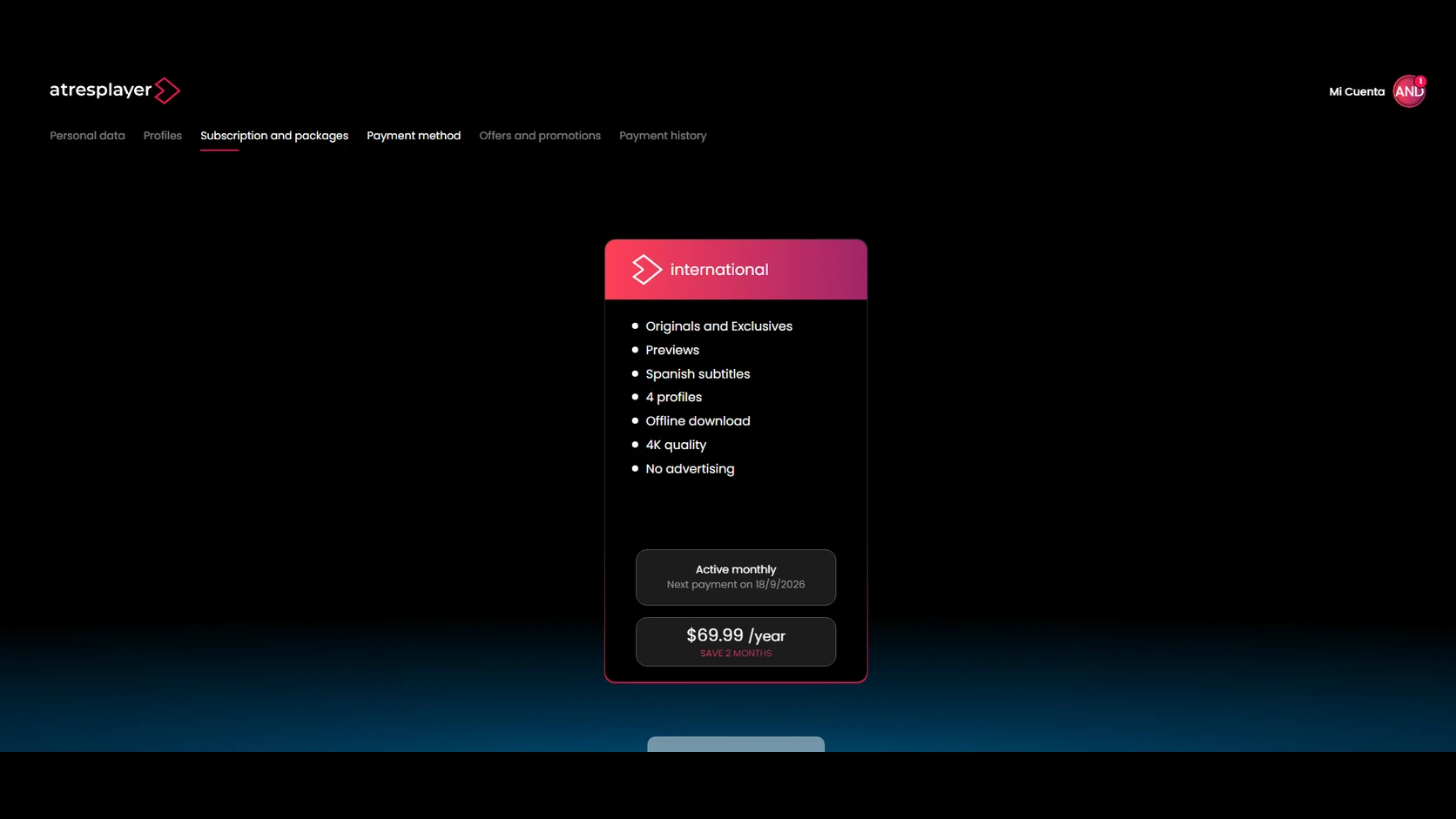Click the partially visible button at bottom
Screen dimensions: 1456x819
[736, 744]
